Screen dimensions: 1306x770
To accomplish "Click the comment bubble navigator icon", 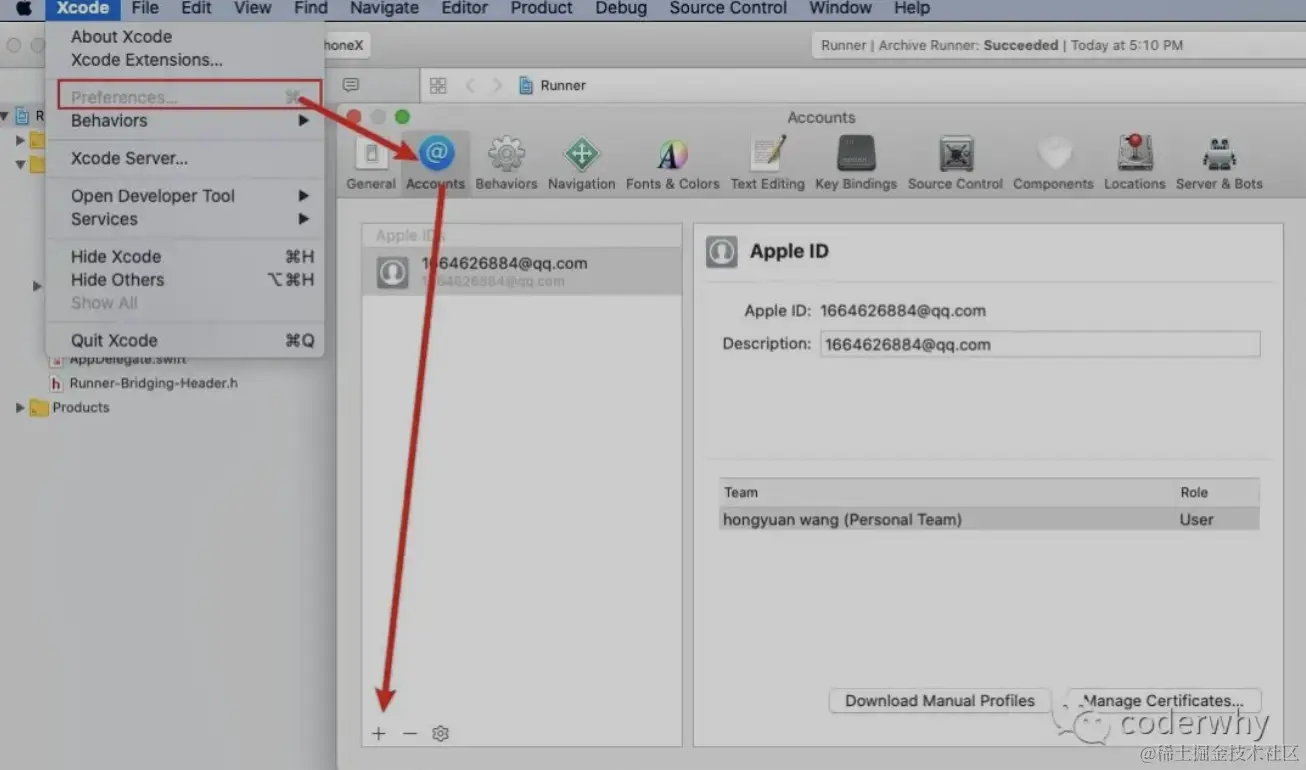I will 350,85.
